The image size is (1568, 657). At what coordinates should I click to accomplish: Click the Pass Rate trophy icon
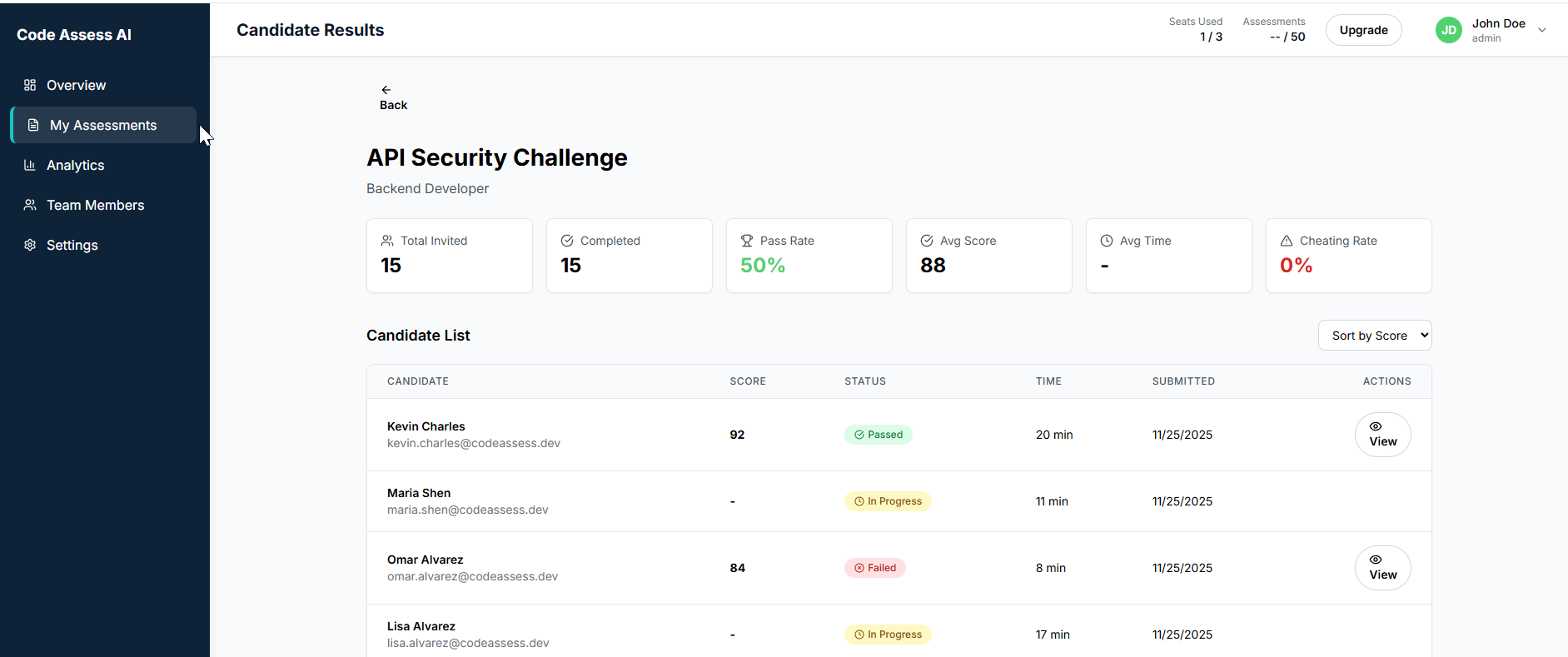(747, 241)
